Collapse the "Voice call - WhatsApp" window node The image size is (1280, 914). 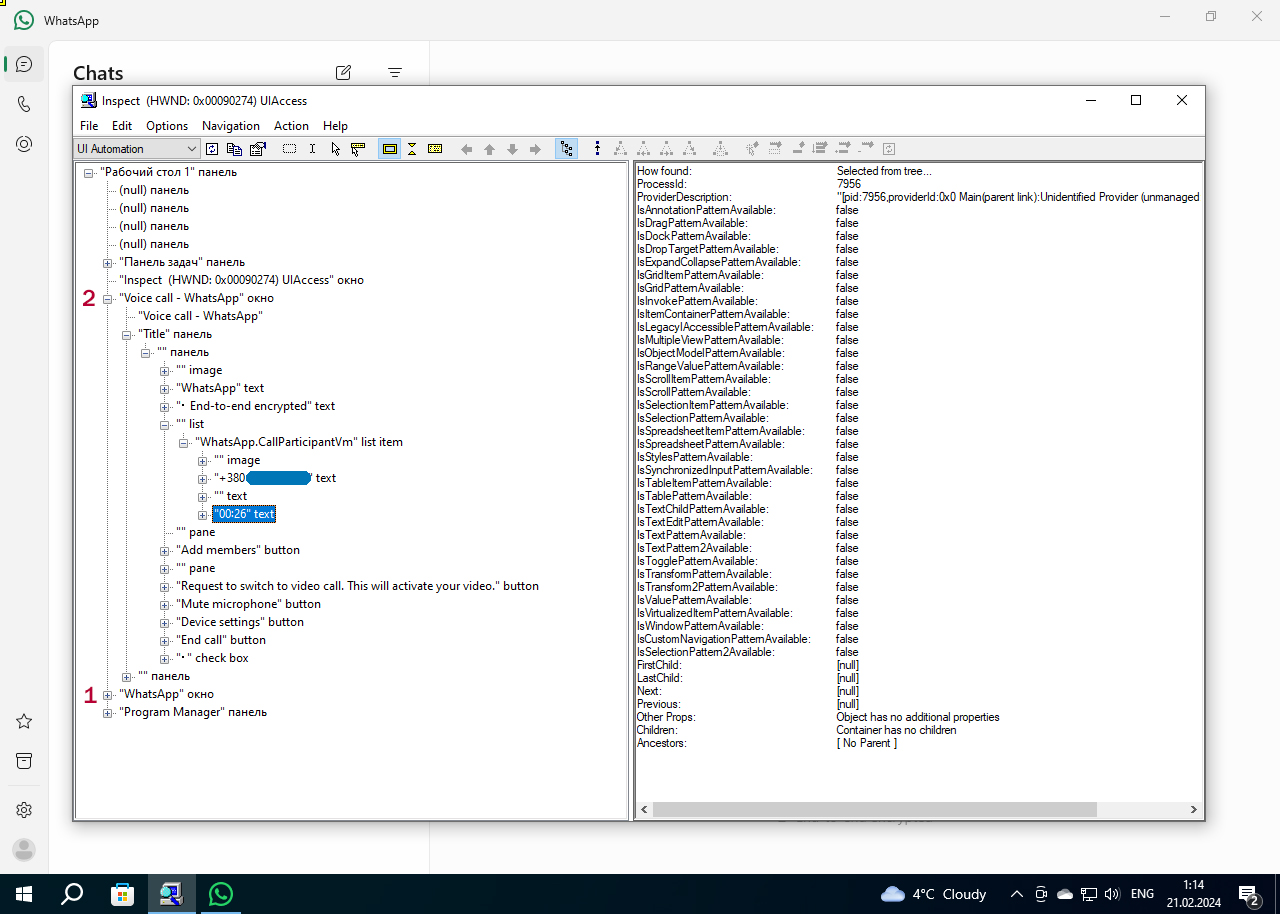108,298
